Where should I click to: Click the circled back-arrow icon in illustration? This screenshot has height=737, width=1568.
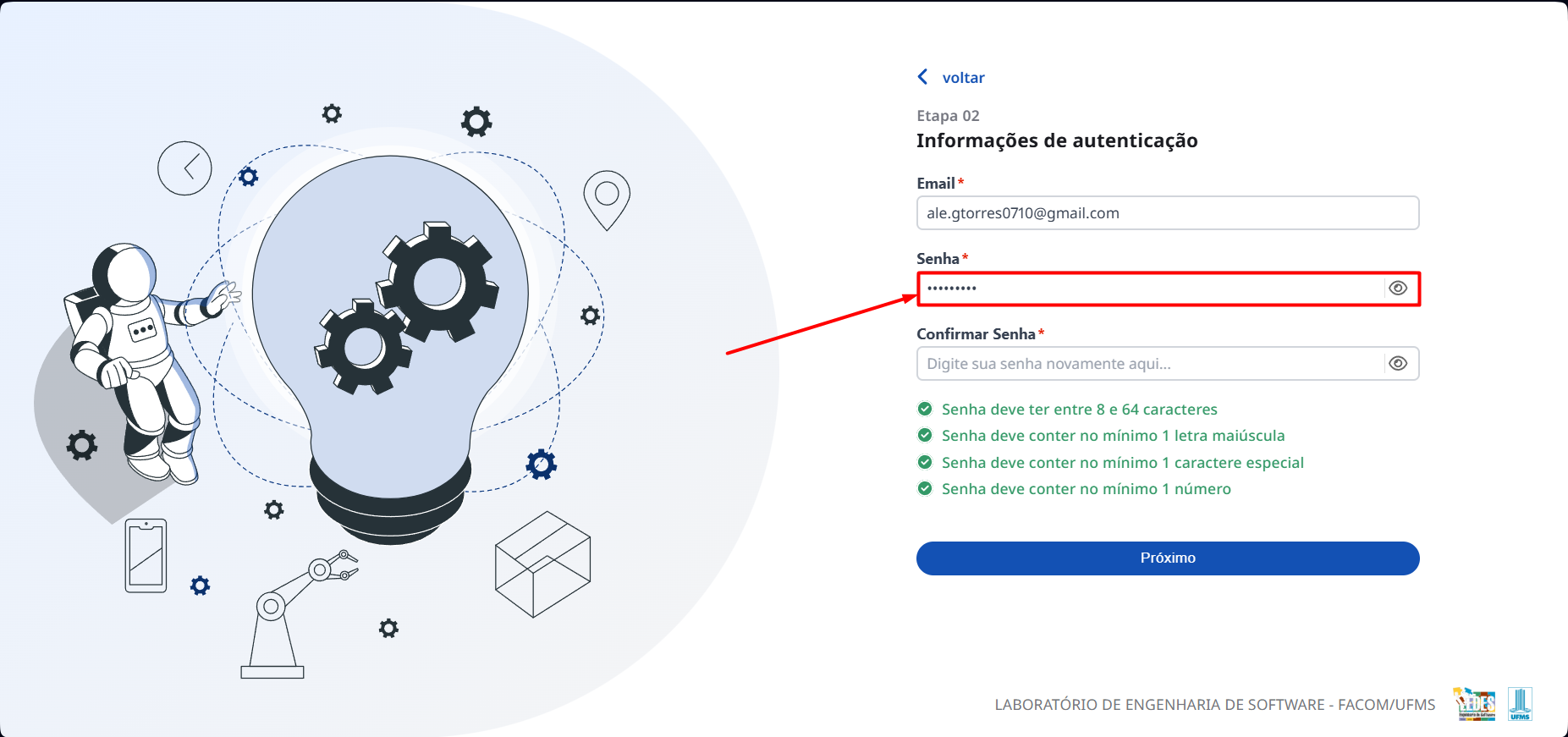pos(184,168)
